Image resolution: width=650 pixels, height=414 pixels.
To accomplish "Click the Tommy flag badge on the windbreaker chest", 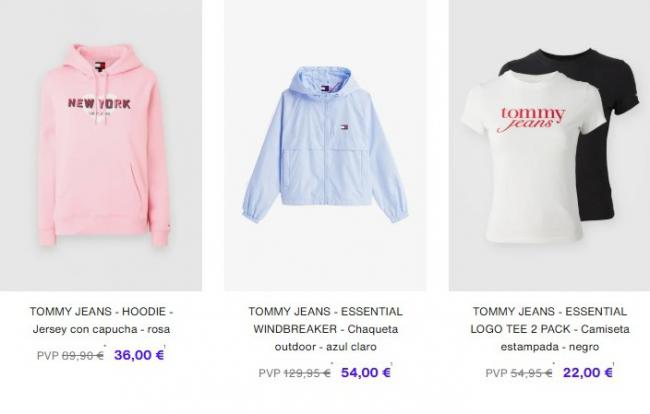I will pos(344,127).
